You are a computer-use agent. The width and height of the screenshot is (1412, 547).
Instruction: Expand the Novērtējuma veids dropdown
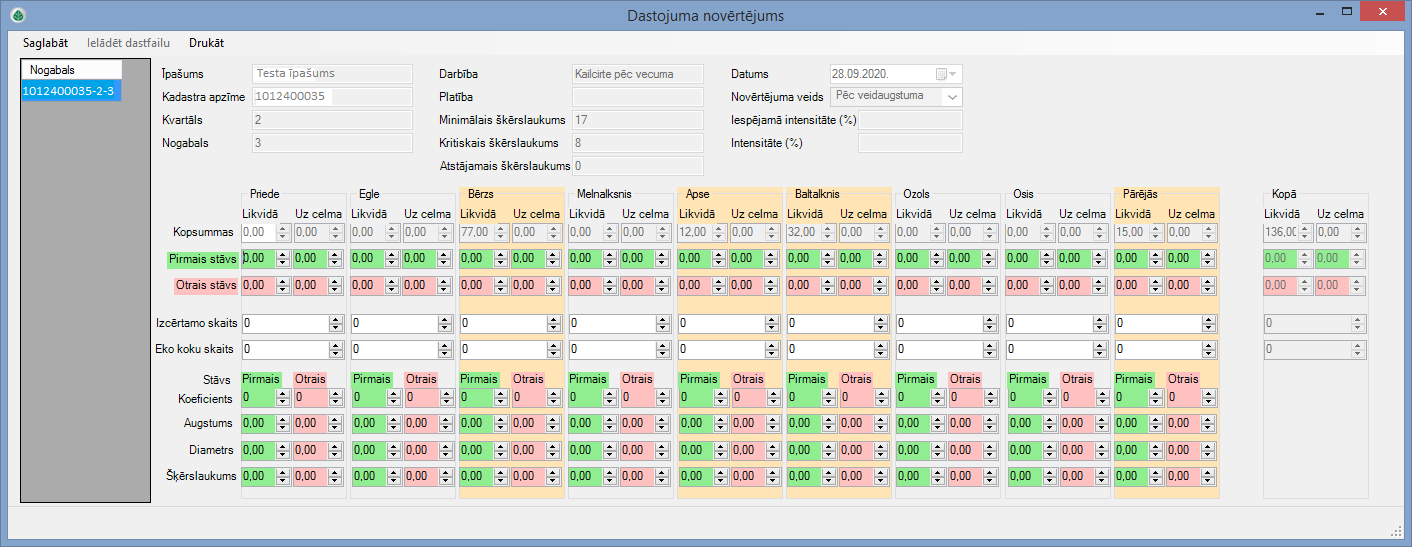[x=952, y=97]
